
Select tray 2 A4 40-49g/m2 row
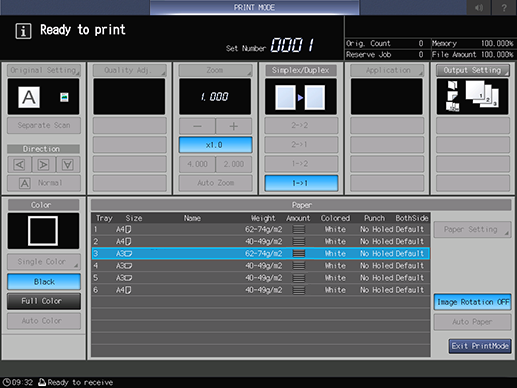(x=260, y=241)
